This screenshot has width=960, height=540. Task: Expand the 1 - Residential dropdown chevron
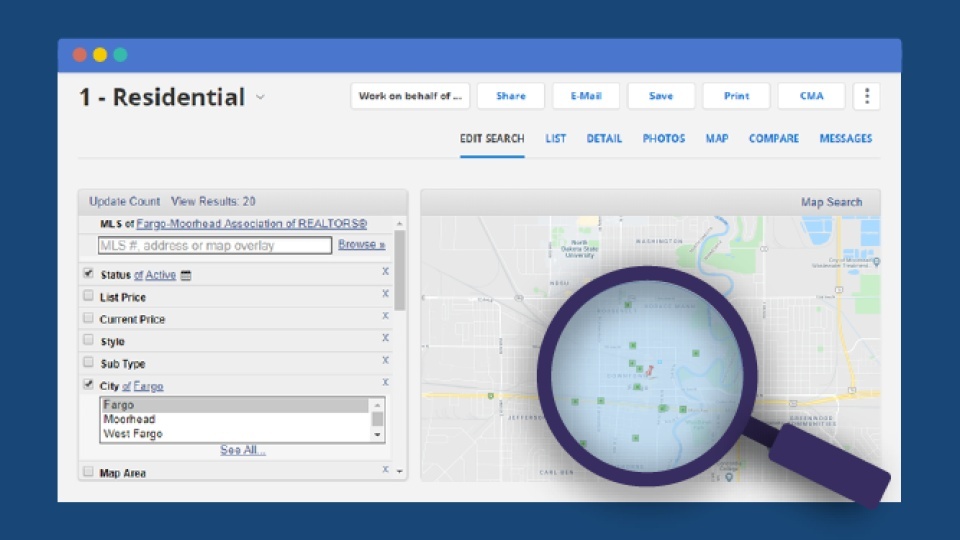[x=260, y=97]
